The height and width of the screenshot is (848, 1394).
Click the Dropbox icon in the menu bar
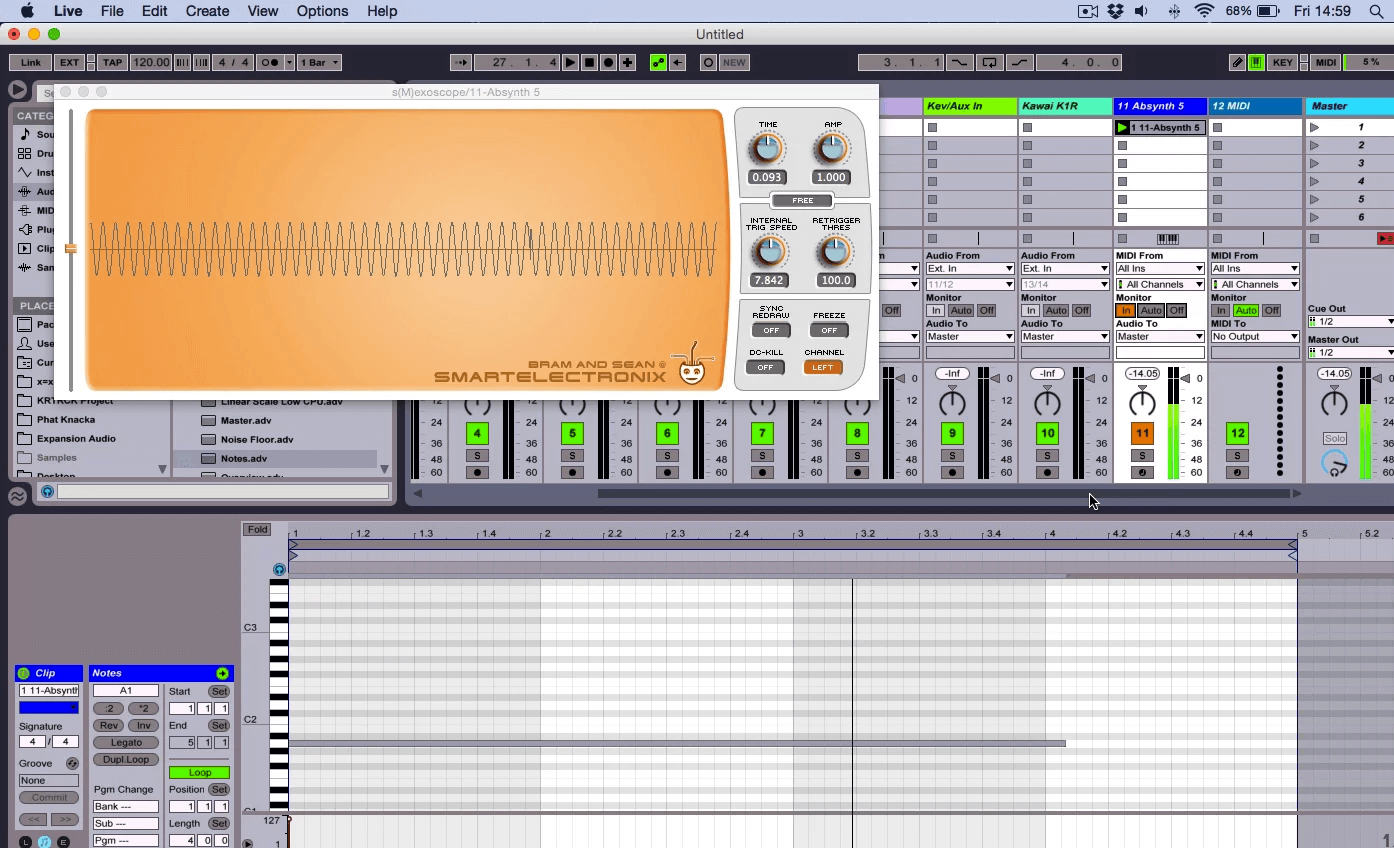[x=1115, y=11]
